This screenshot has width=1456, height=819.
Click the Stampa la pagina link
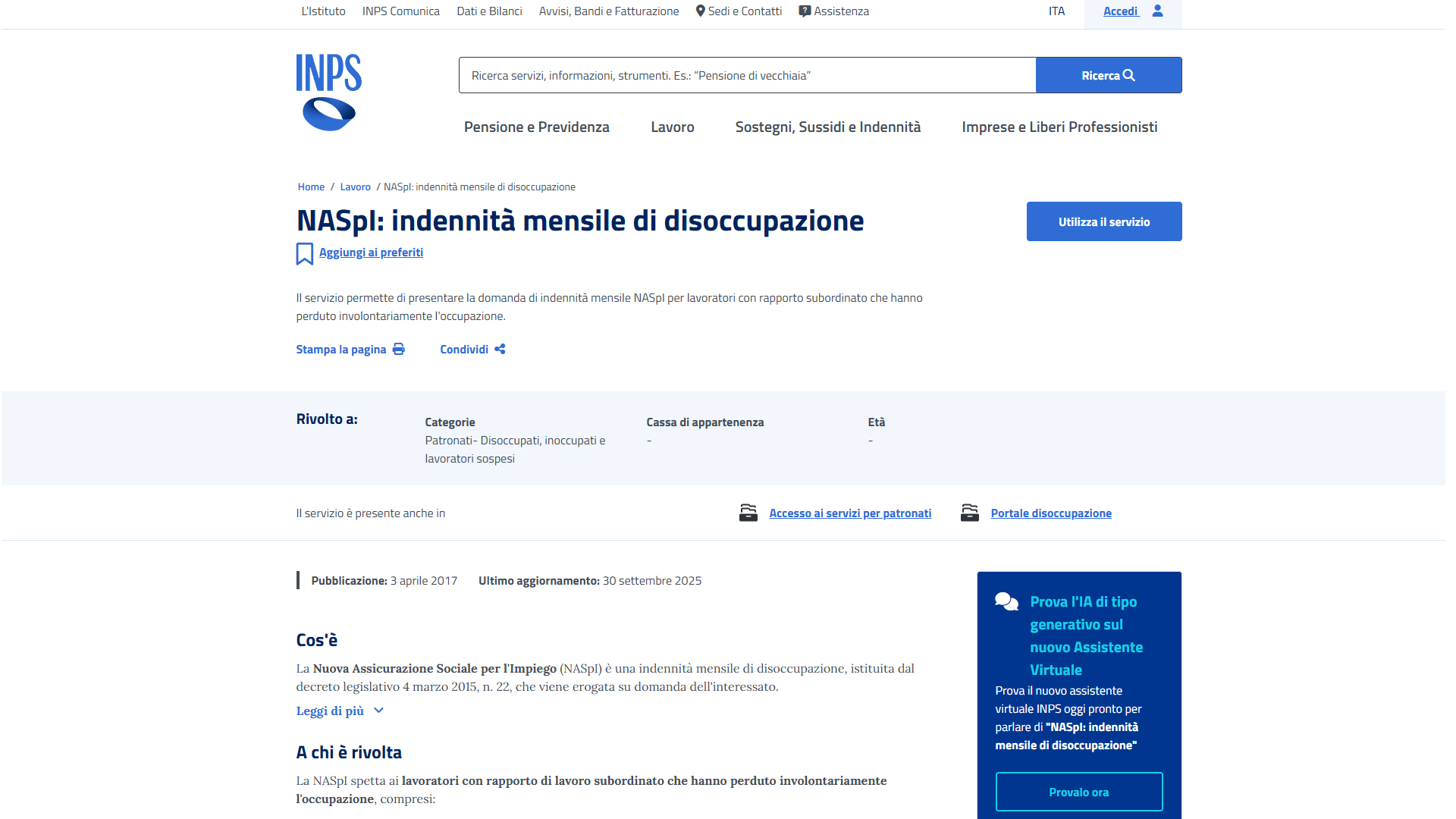click(x=341, y=350)
